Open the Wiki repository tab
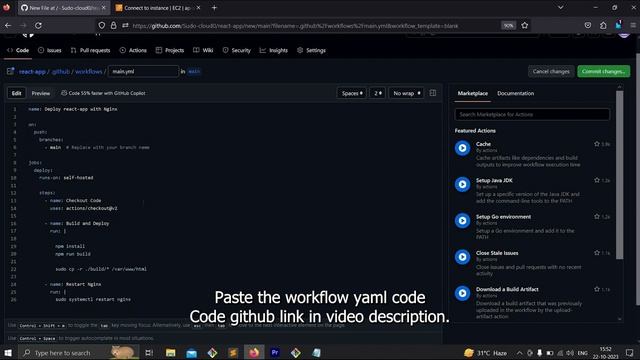The width and height of the screenshot is (640, 360). pos(203,50)
